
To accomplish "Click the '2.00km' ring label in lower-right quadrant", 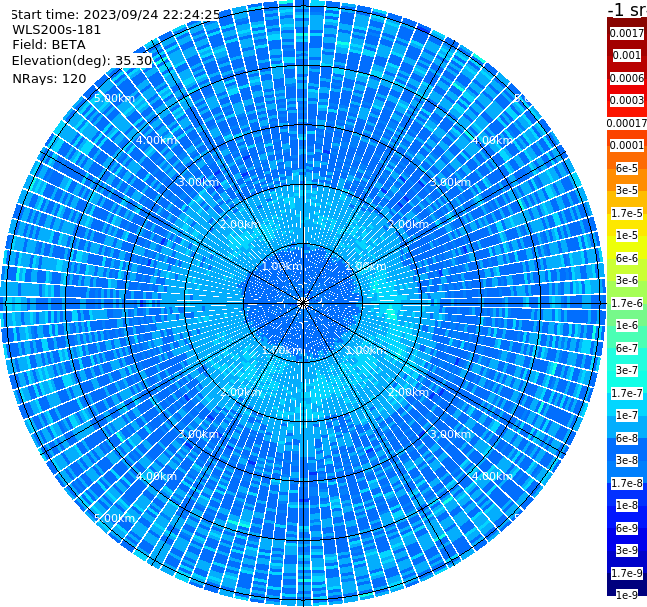I will click(408, 392).
